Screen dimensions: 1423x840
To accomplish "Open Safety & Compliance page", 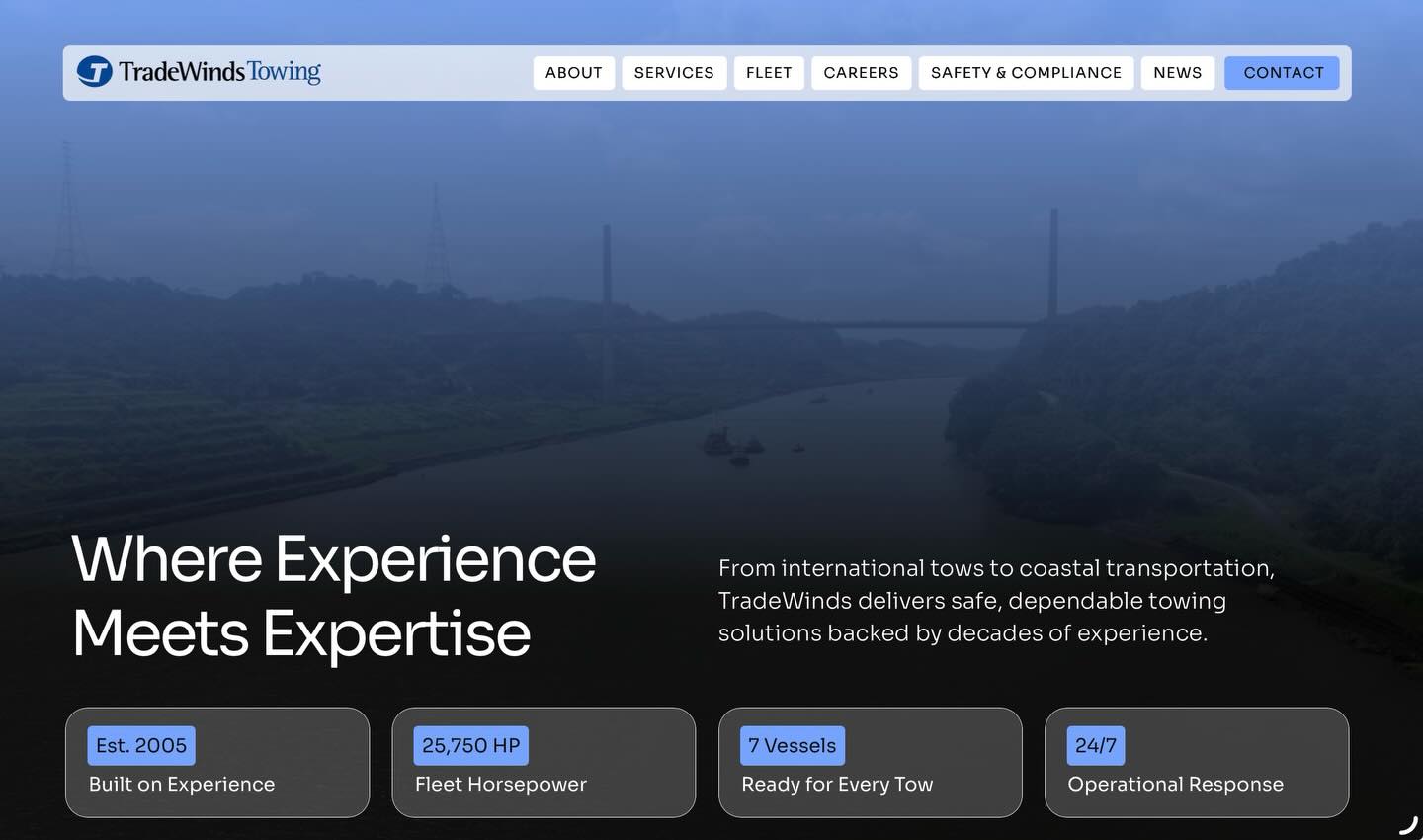I will click(x=1026, y=73).
